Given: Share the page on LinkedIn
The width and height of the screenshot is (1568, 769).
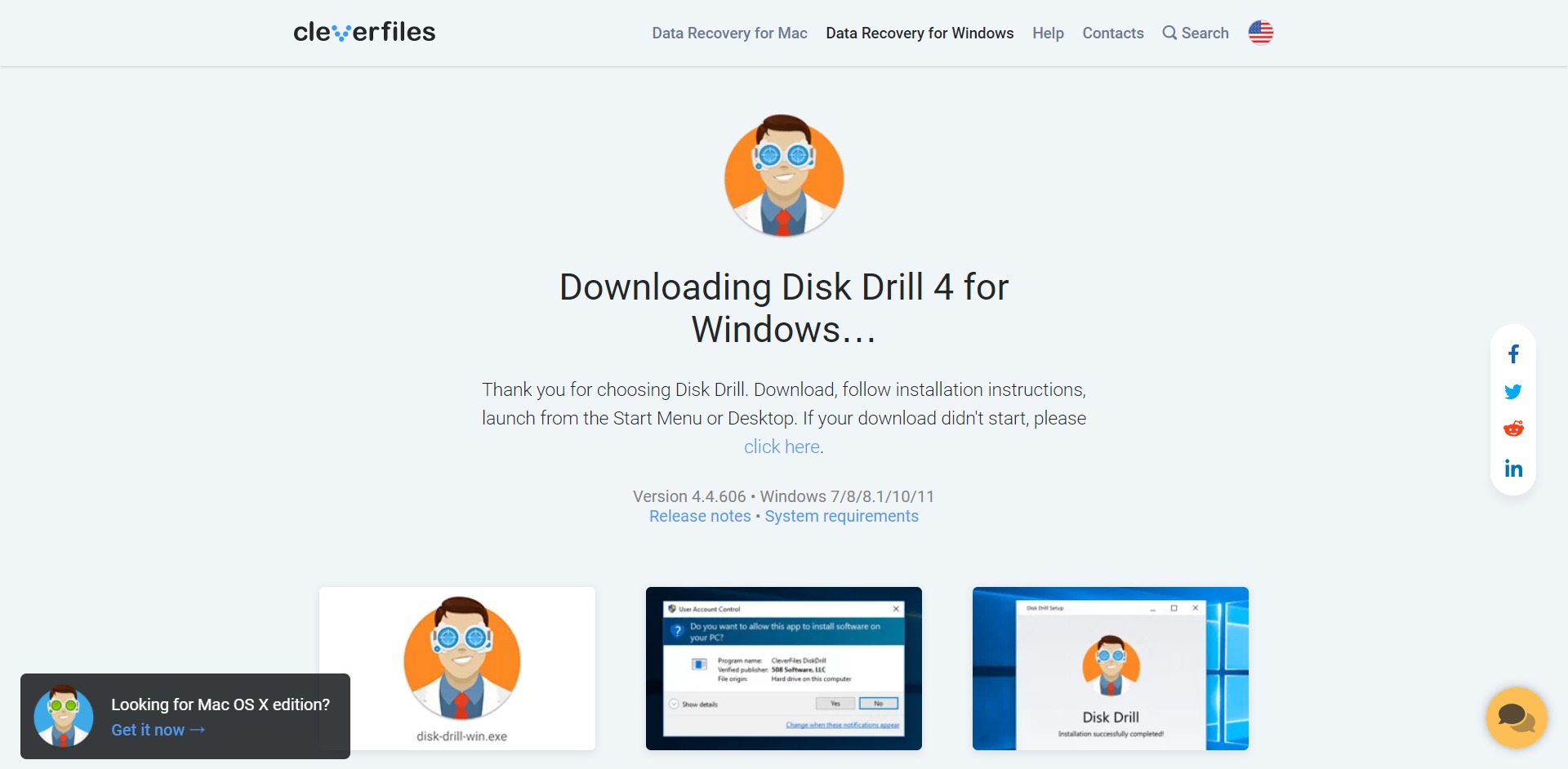Looking at the screenshot, I should (1513, 469).
